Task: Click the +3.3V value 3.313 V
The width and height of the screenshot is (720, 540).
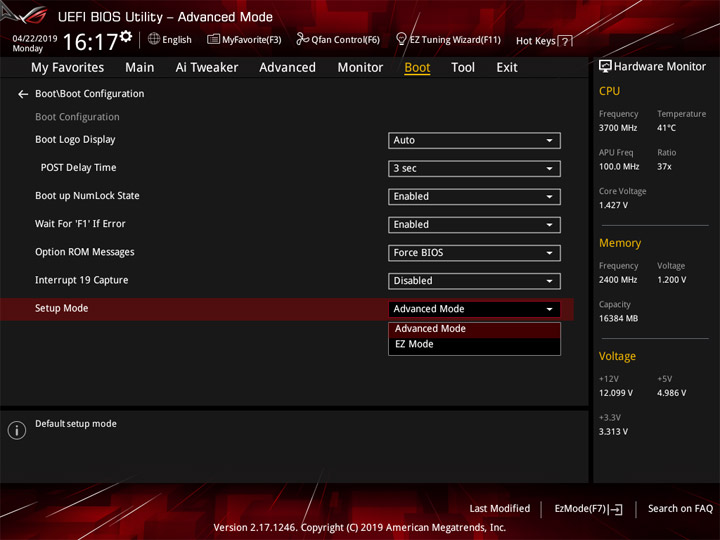Action: [x=613, y=432]
